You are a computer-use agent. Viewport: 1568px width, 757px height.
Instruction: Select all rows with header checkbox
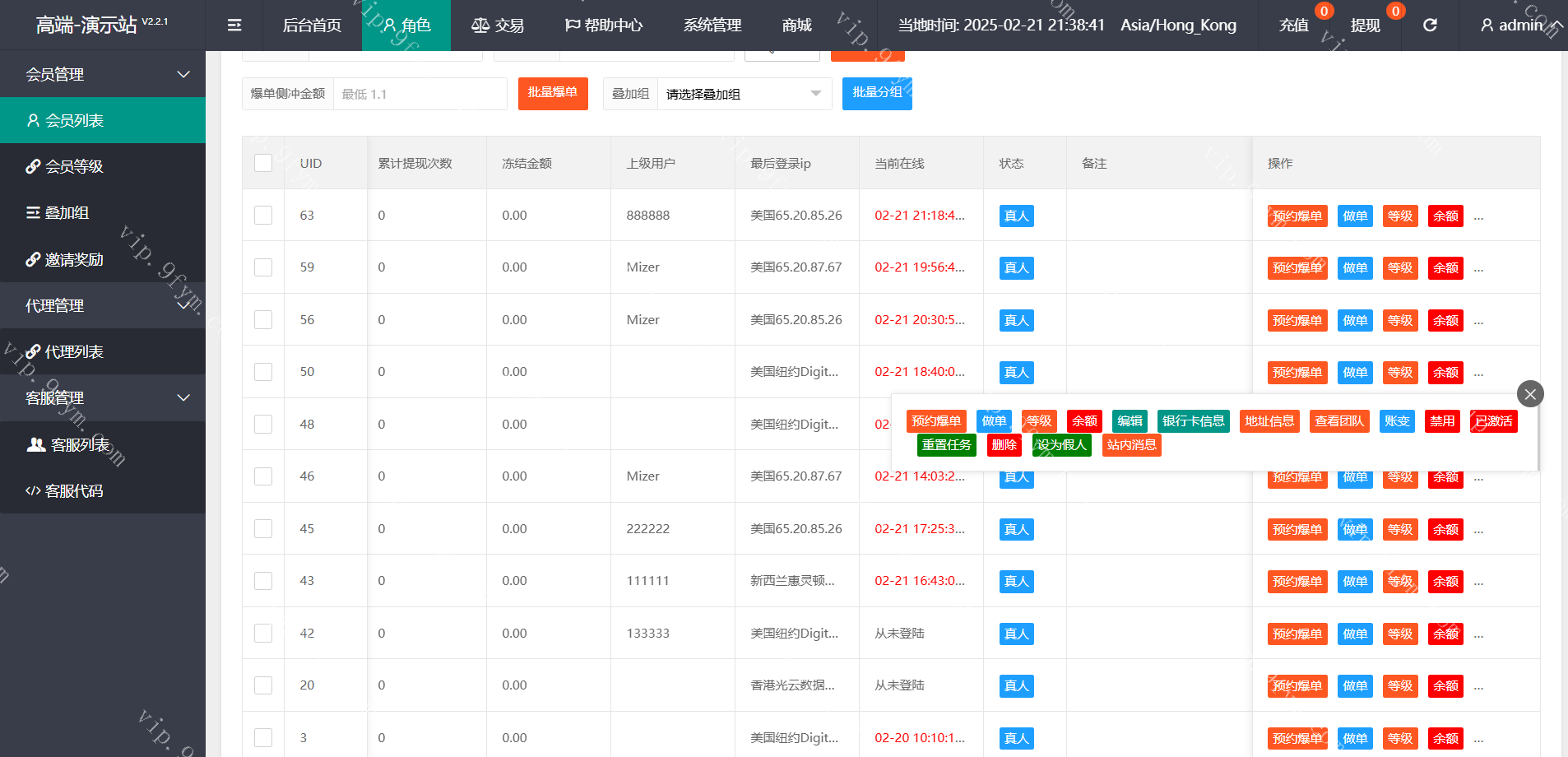click(263, 163)
